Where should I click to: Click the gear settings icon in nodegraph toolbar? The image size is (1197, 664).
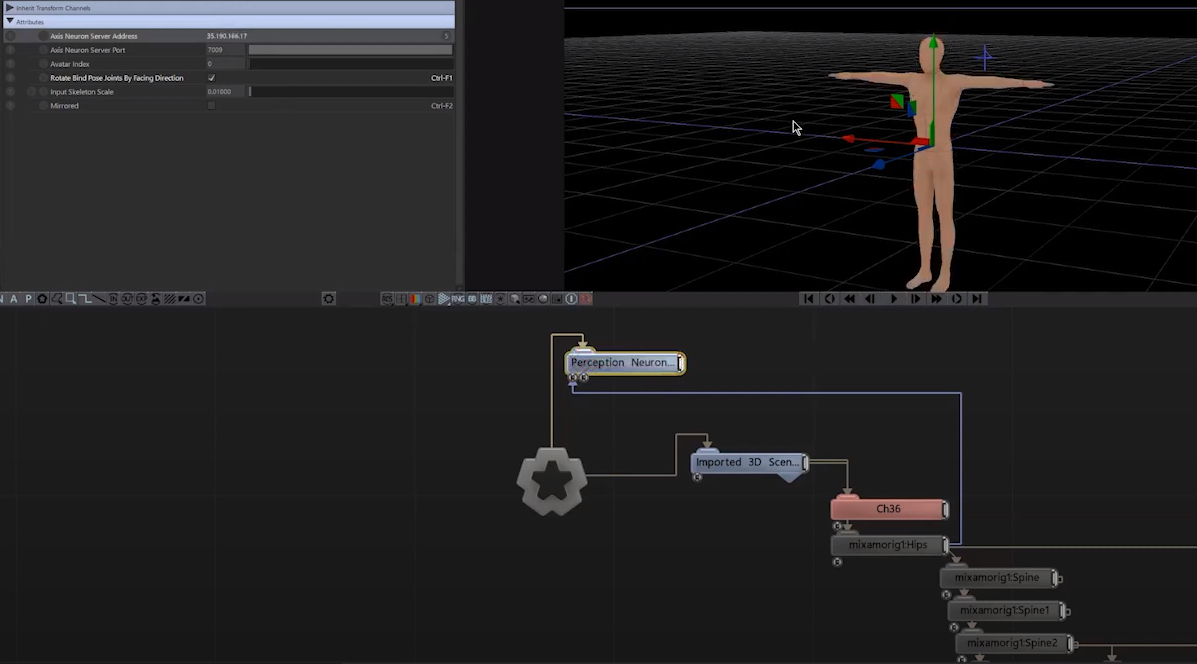(328, 299)
